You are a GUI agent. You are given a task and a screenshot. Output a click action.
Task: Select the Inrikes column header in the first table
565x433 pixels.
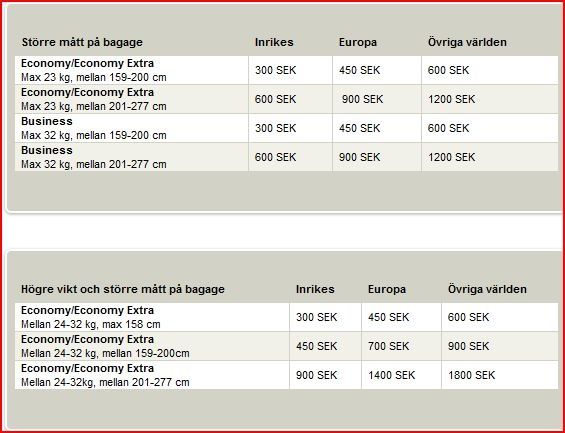274,42
